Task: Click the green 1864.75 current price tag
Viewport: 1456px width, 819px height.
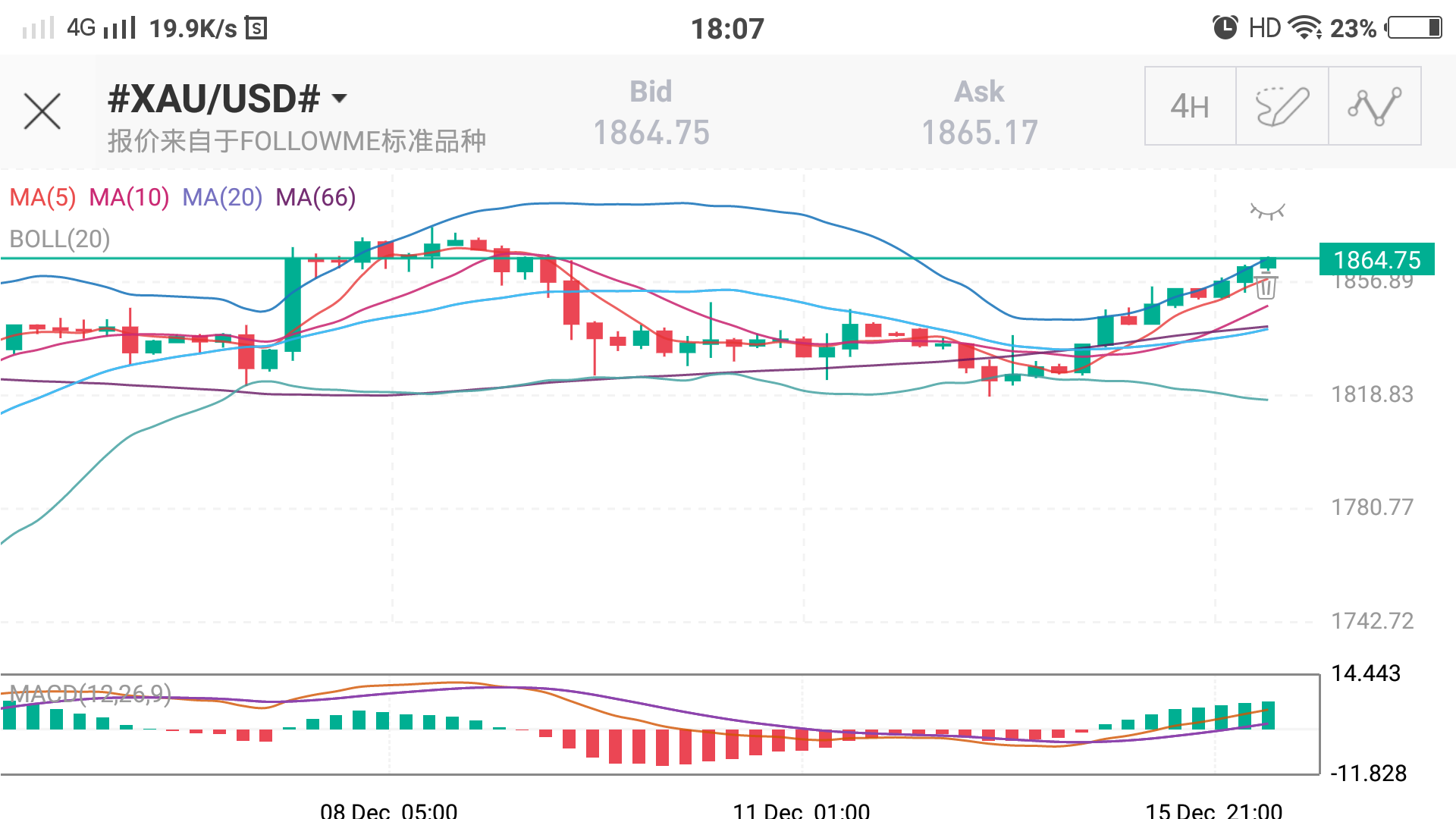Action: click(1376, 260)
